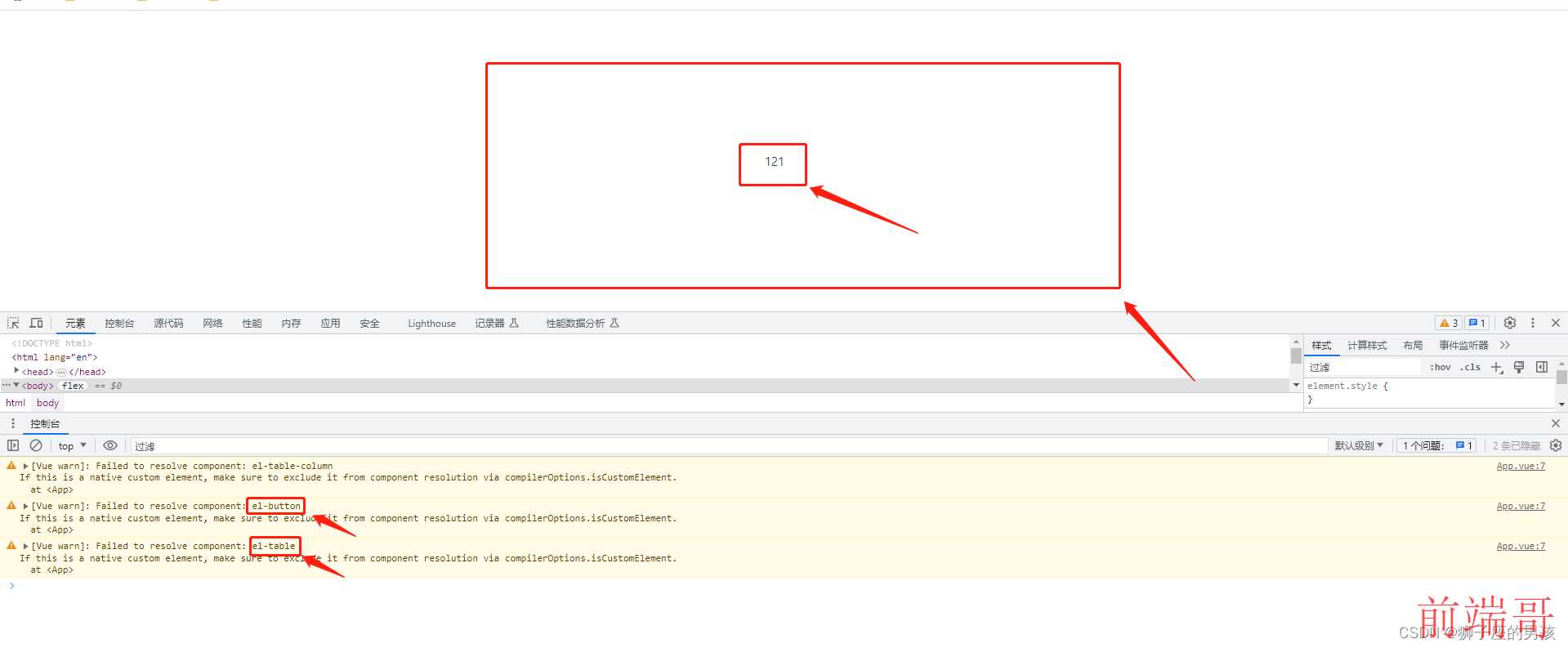Open the 安全 (Security) tab
This screenshot has width=1568, height=648.
coord(369,324)
